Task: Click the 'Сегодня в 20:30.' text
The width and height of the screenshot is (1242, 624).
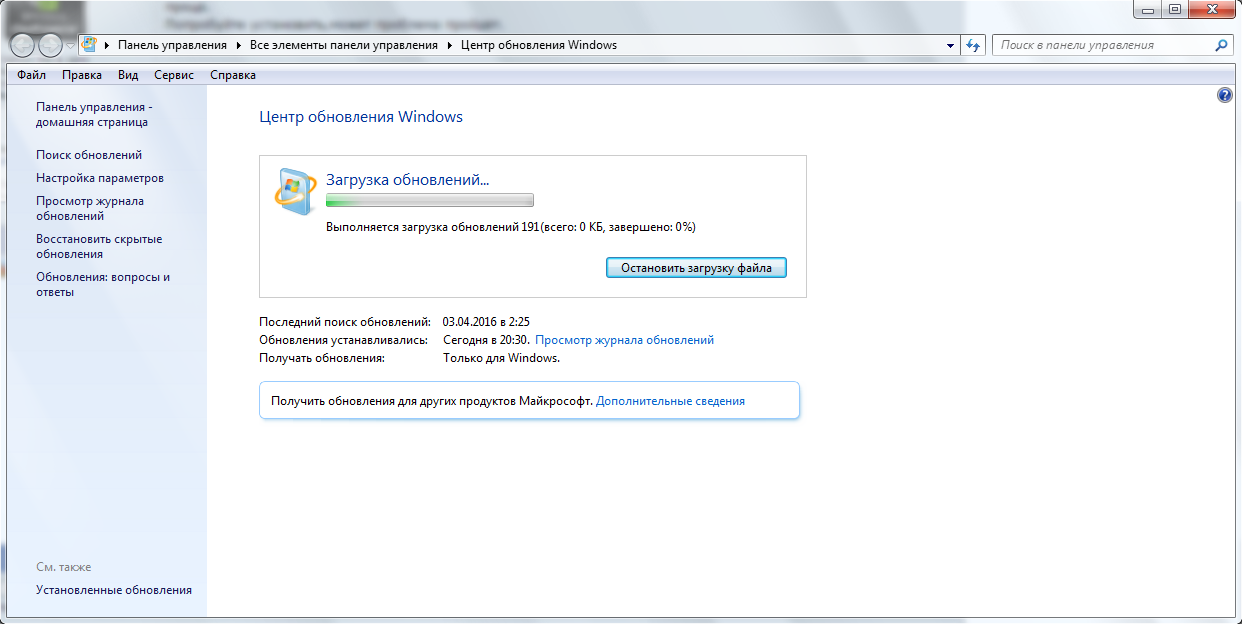Action: [487, 340]
